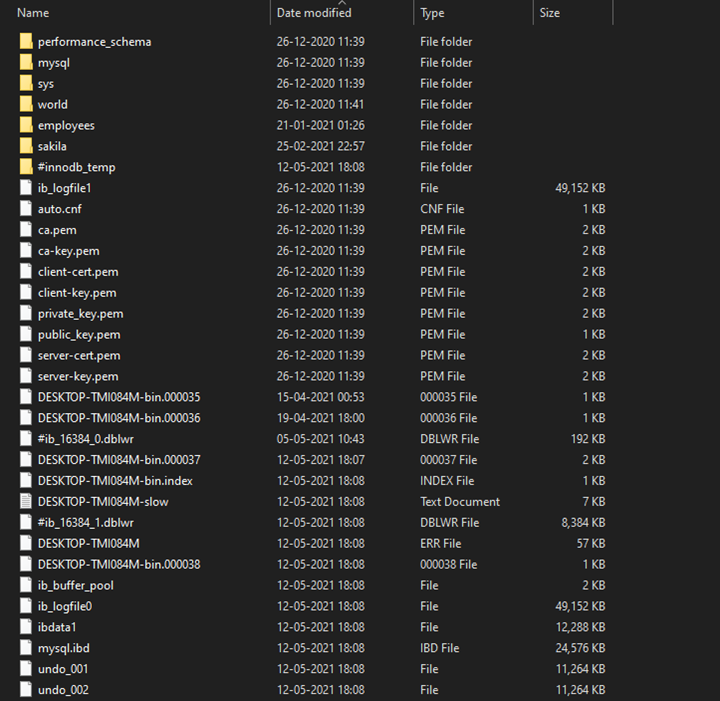Sort by the Name column header
This screenshot has width=720, height=701.
tap(33, 13)
